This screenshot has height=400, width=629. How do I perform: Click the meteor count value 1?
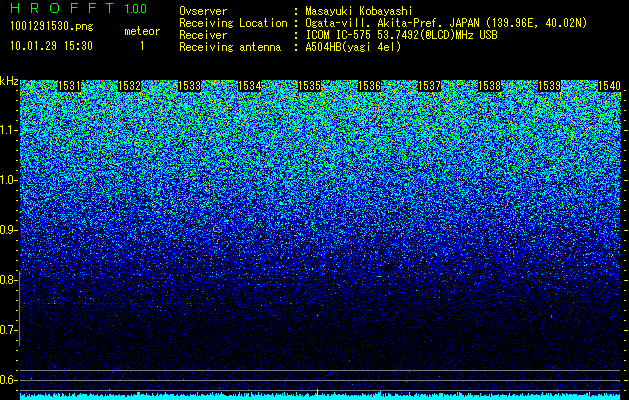tap(142, 47)
